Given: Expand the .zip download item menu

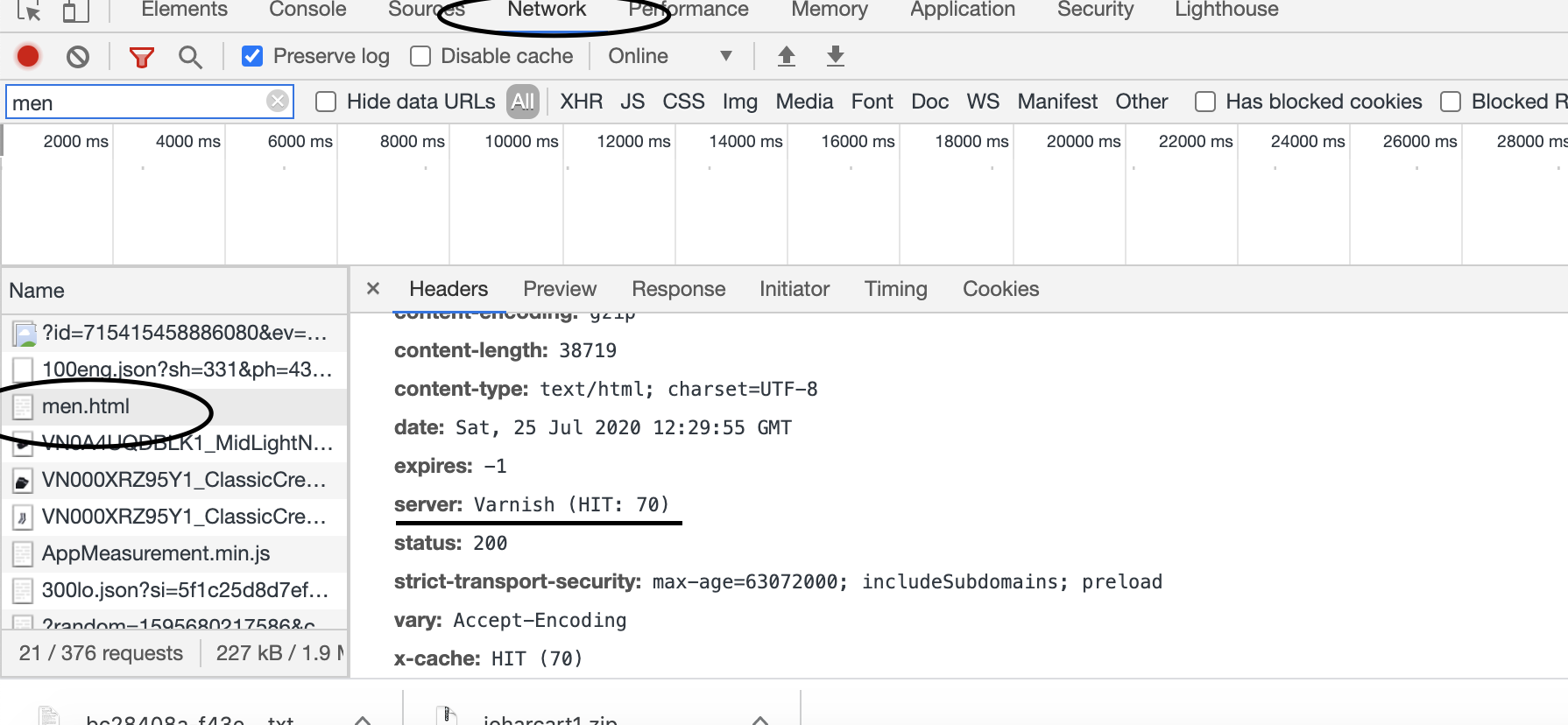Looking at the screenshot, I should pyautogui.click(x=760, y=720).
